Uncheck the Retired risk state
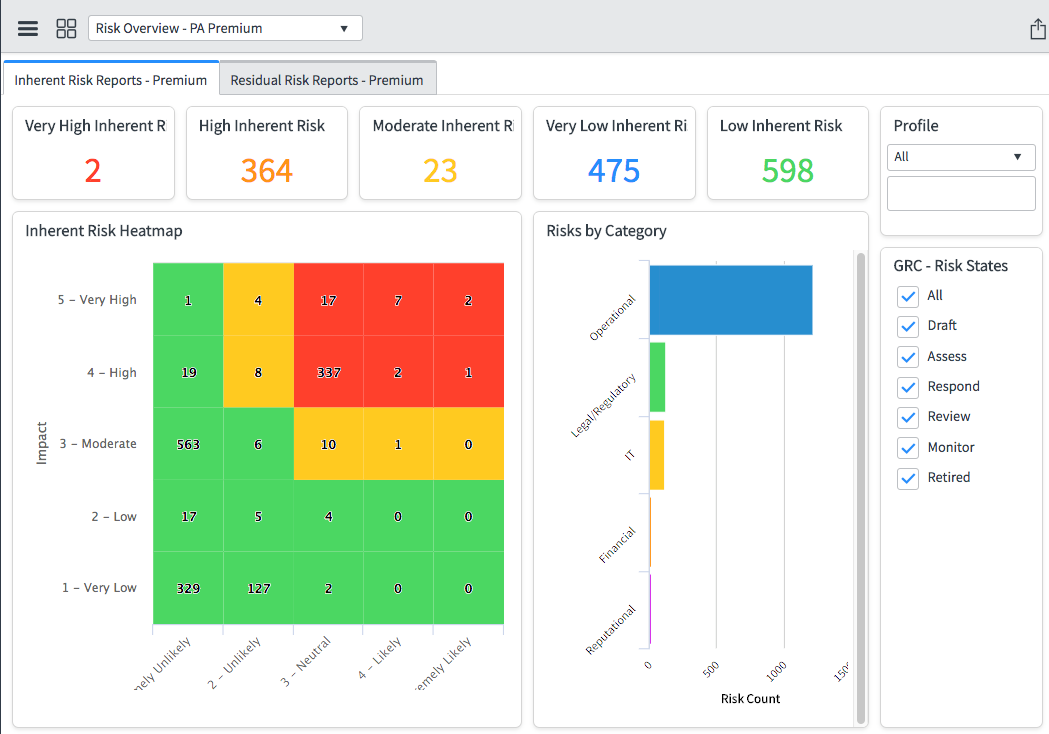Screen dimensions: 1049x734 coord(908,478)
